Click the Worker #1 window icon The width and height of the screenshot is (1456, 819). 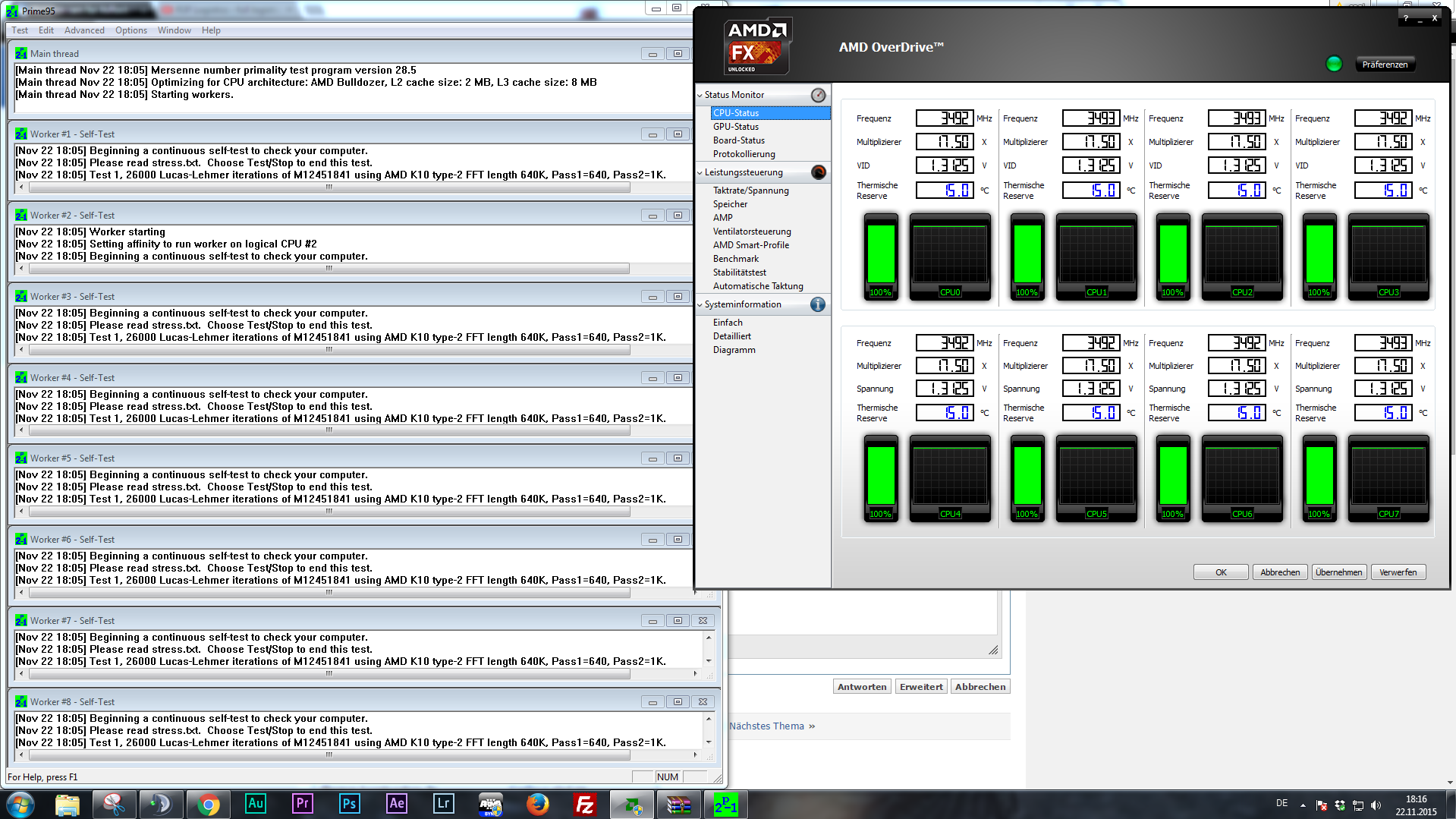click(21, 134)
